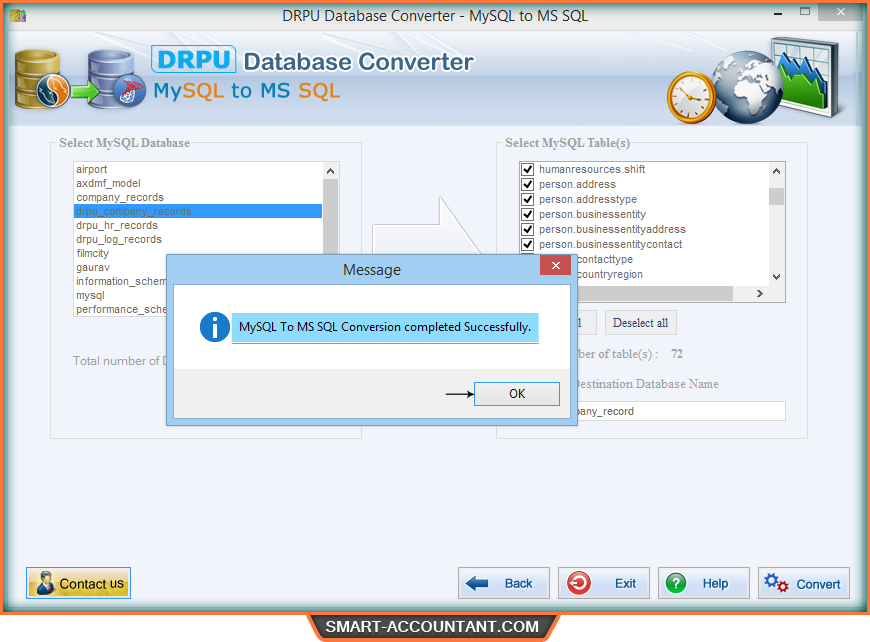
Task: Minimize the Database Converter window
Action: [778, 12]
